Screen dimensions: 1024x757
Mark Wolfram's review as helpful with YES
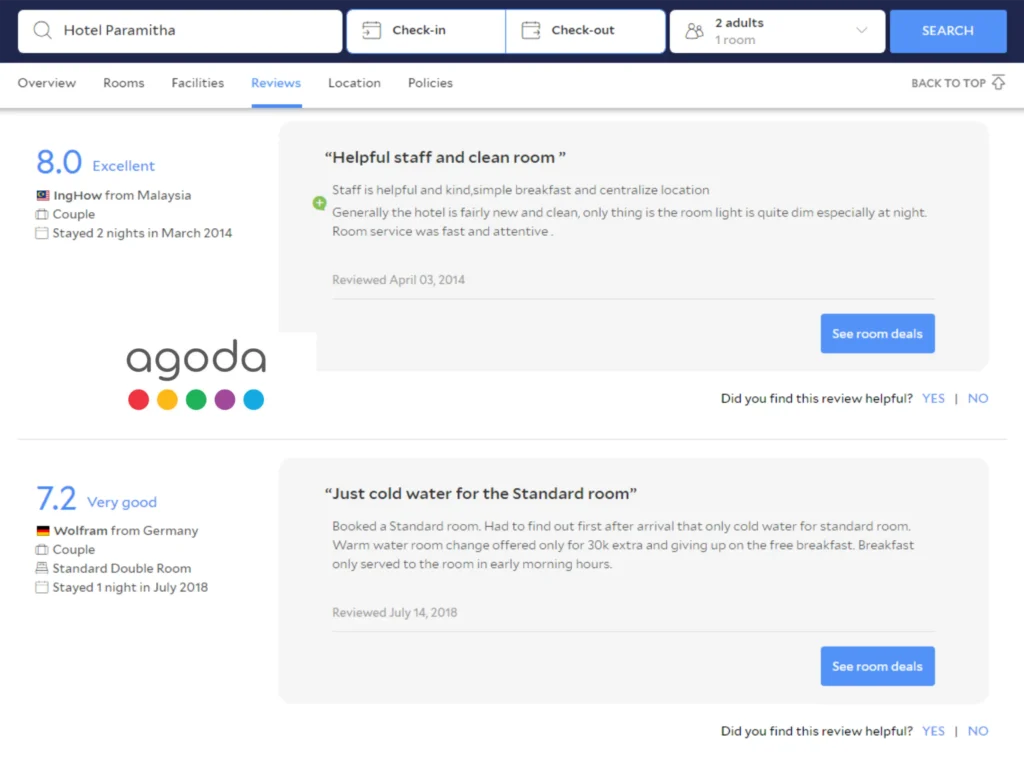coord(933,731)
